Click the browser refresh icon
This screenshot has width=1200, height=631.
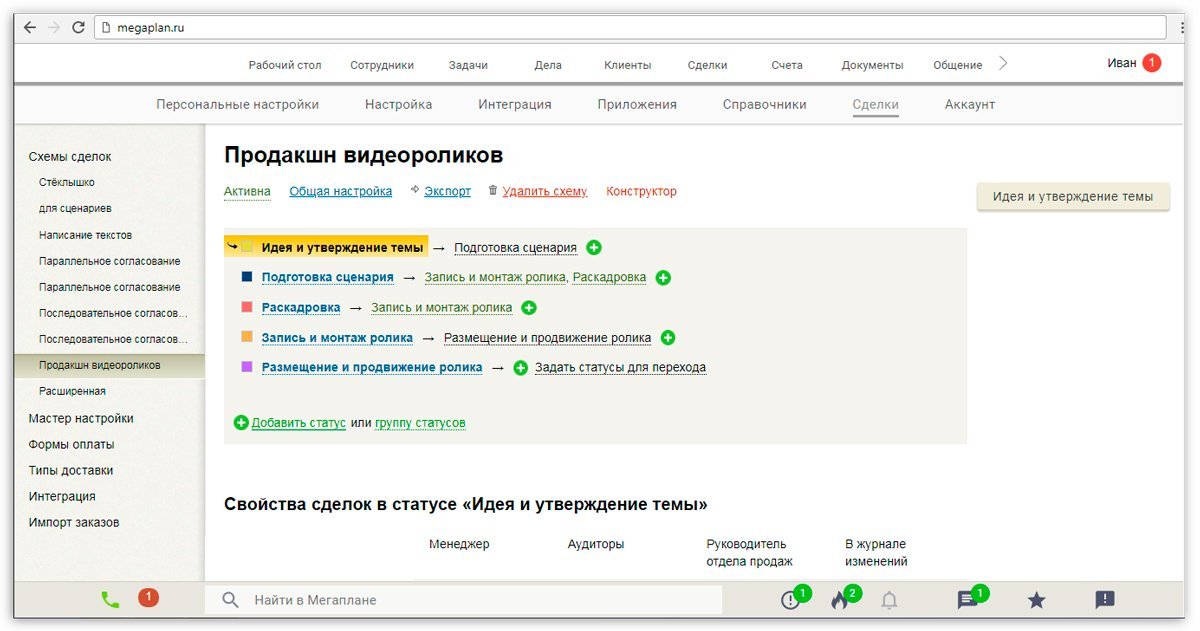(79, 28)
